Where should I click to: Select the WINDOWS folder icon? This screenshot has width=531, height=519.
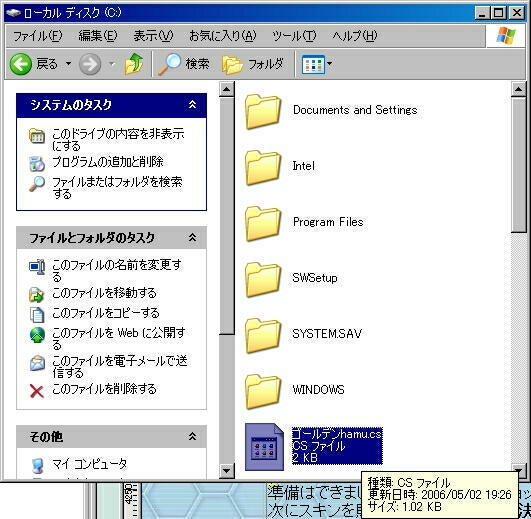[263, 392]
